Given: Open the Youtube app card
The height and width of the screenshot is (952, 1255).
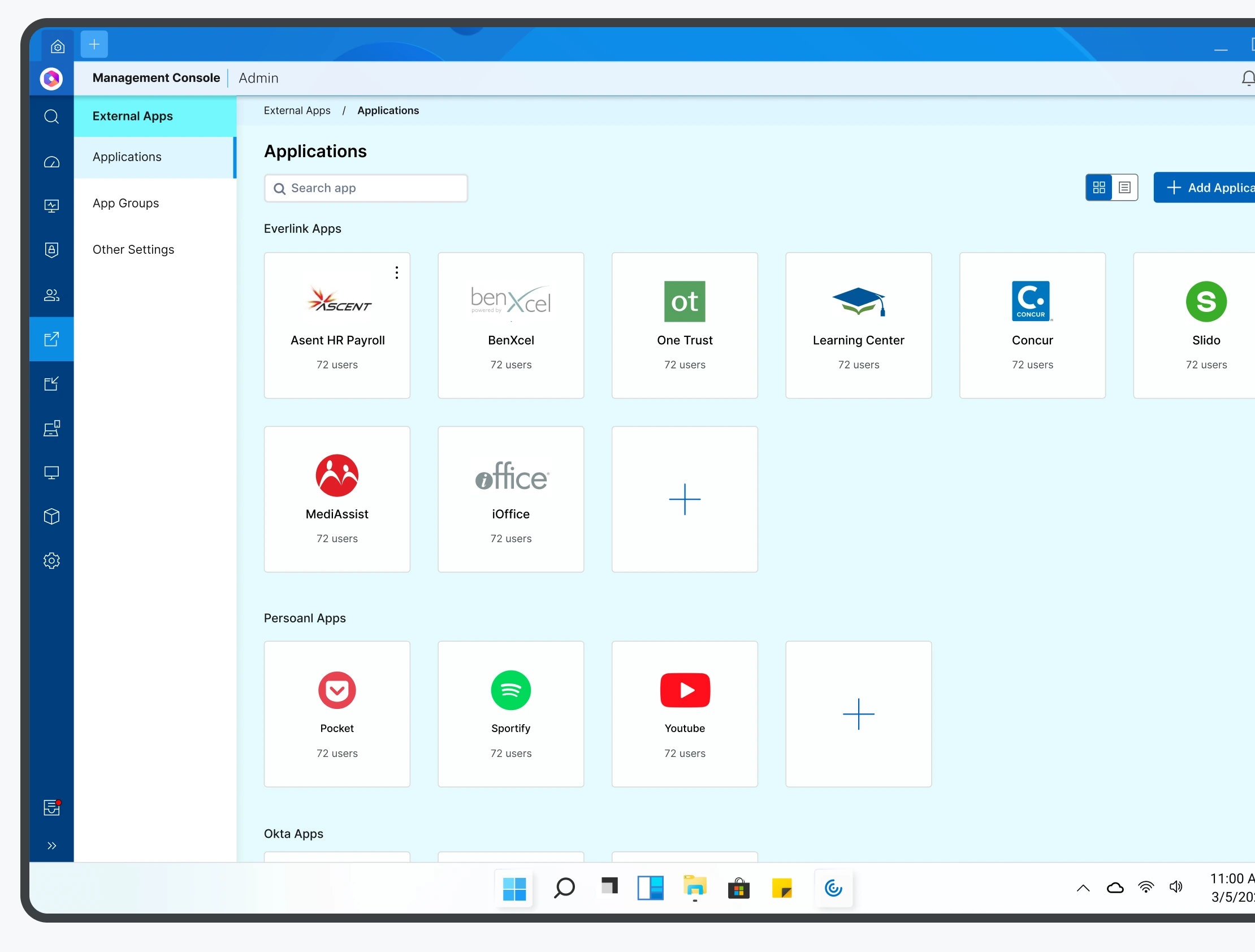Looking at the screenshot, I should 685,715.
